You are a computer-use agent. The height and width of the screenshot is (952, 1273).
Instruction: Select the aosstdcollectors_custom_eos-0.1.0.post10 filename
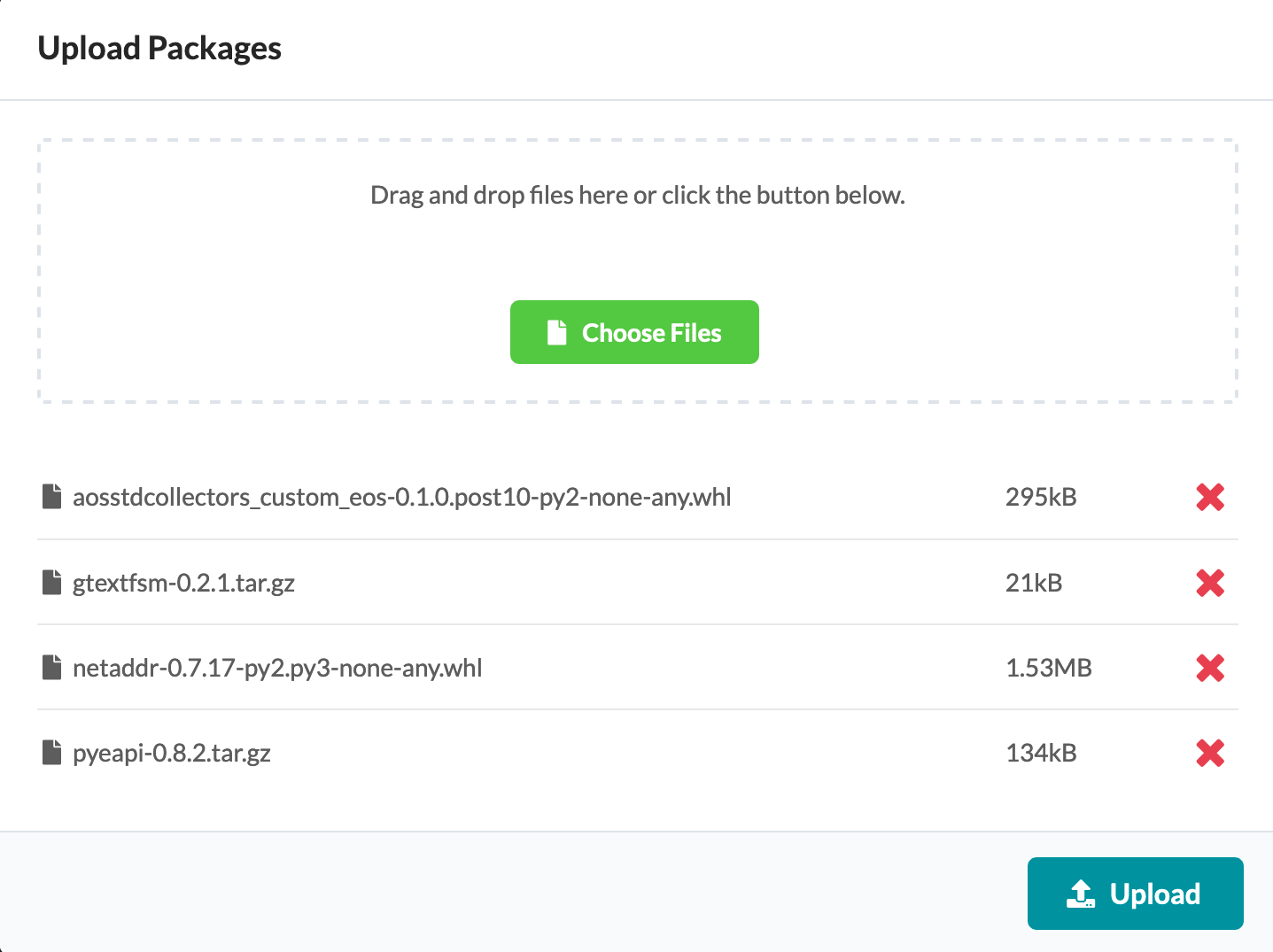pos(402,497)
